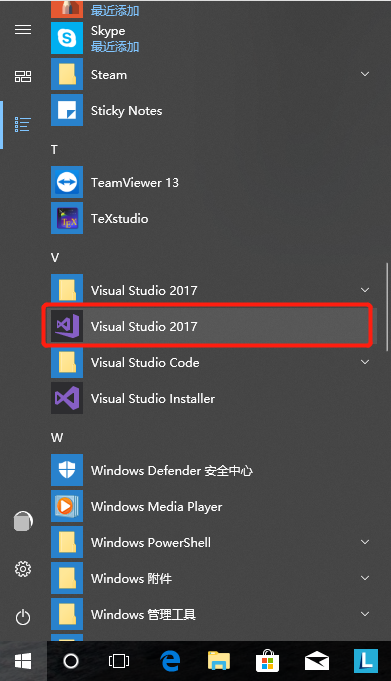391x681 pixels.
Task: Open the power options button
Action: click(x=23, y=617)
